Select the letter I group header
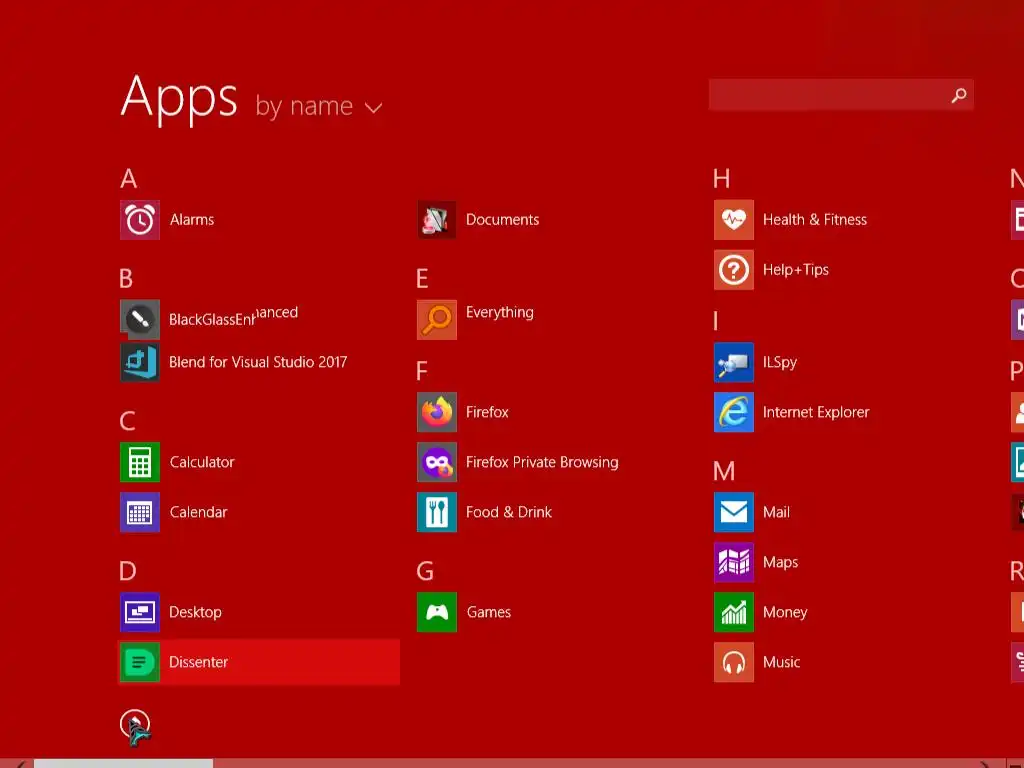1024x768 pixels. (716, 321)
